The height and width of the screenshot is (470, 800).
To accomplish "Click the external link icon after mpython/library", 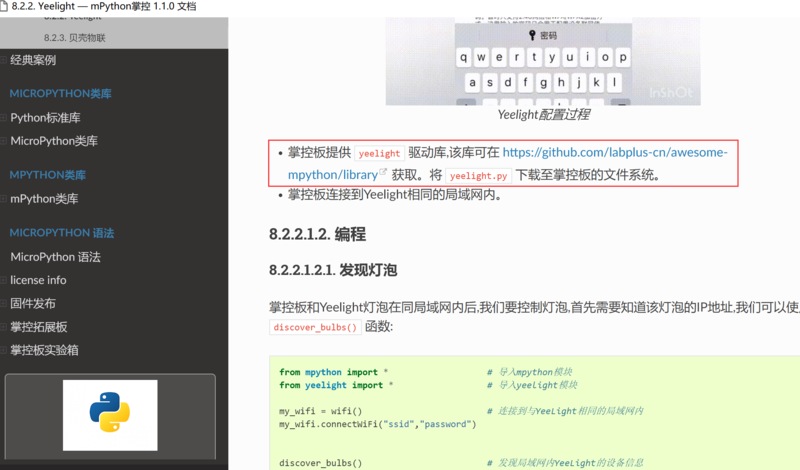I will [383, 172].
